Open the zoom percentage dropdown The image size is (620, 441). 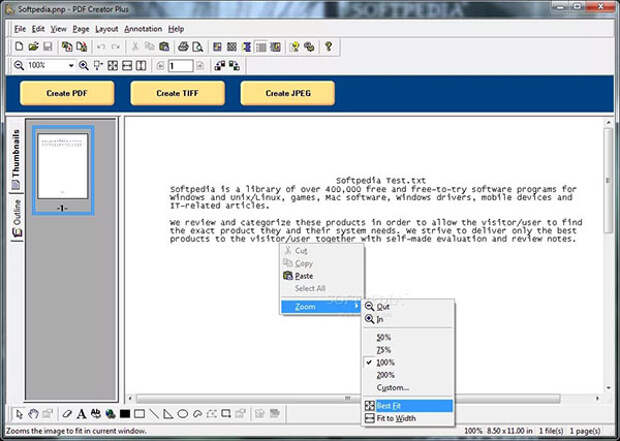[x=71, y=66]
